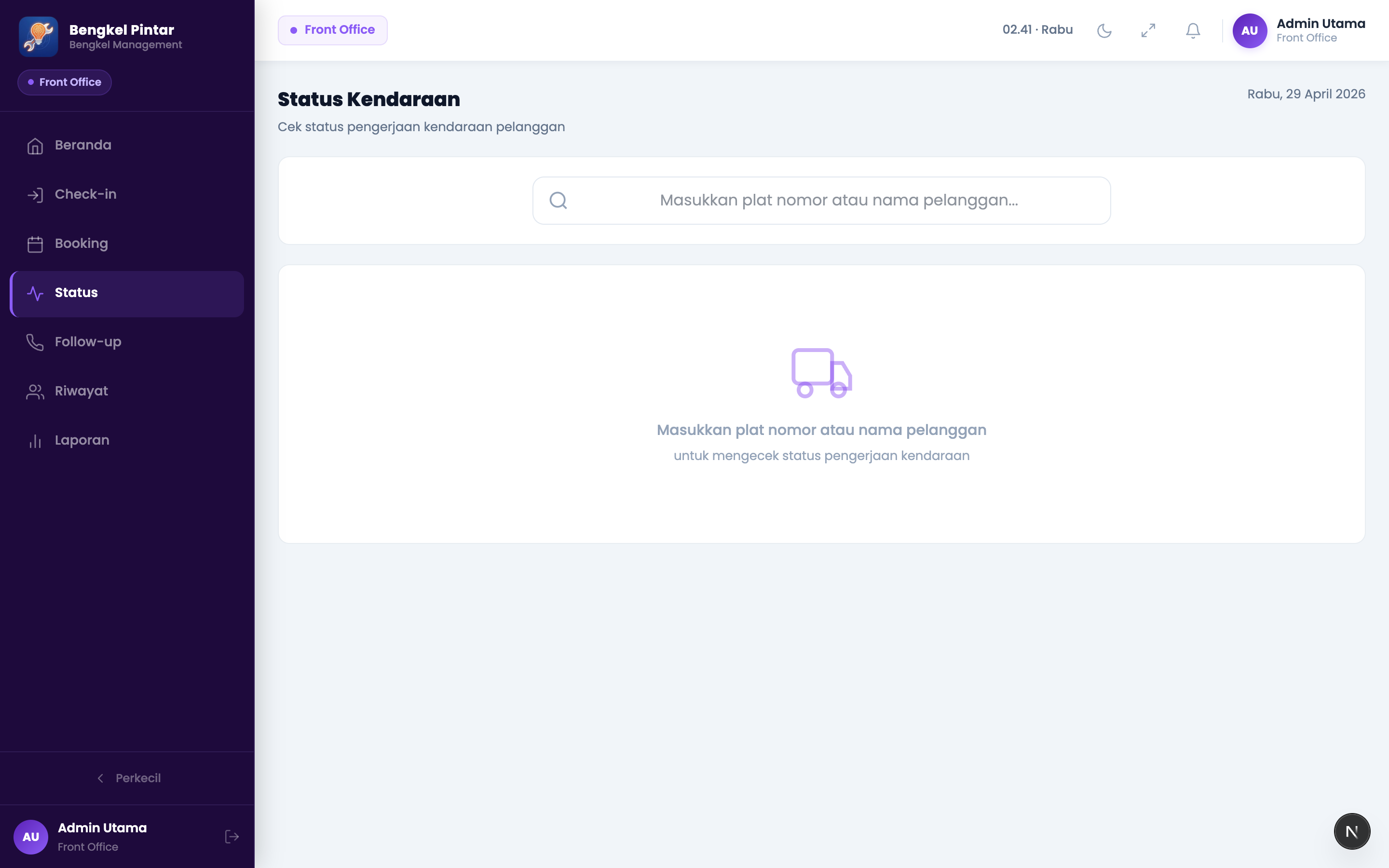Click the Front Office badge in header
Image resolution: width=1389 pixels, height=868 pixels.
pyautogui.click(x=332, y=30)
